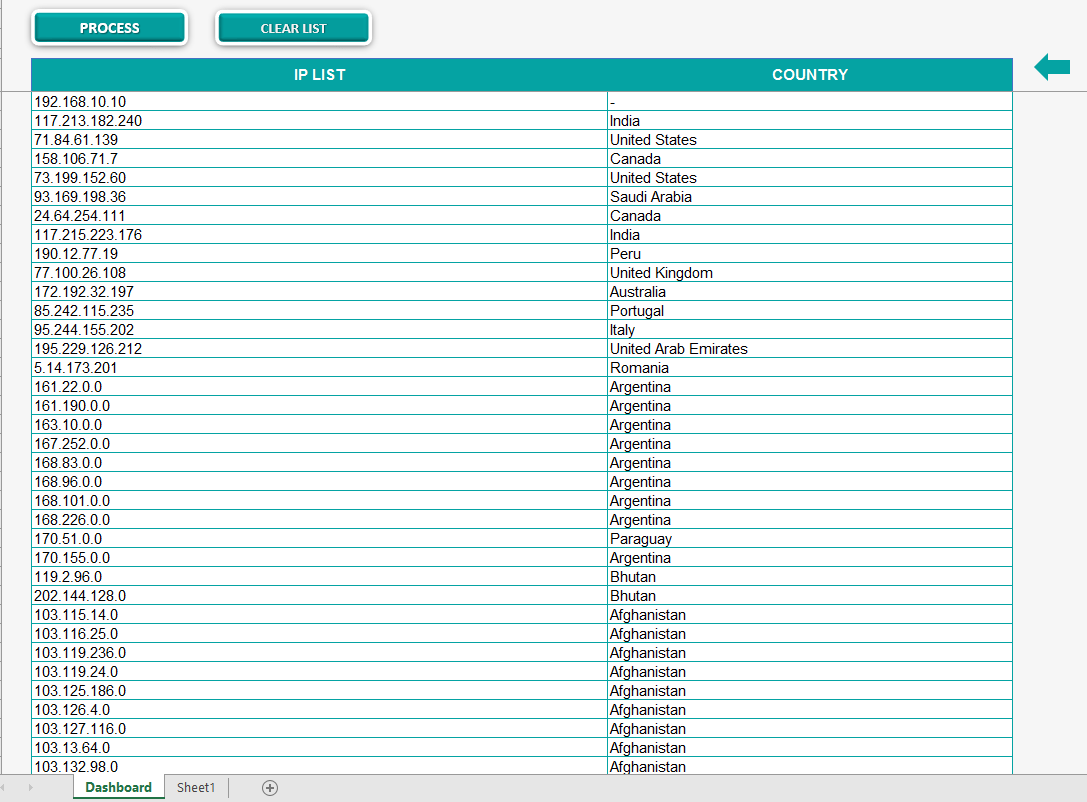Click the United Kingdom country cell
Viewport: 1087px width, 802px height.
coord(810,273)
